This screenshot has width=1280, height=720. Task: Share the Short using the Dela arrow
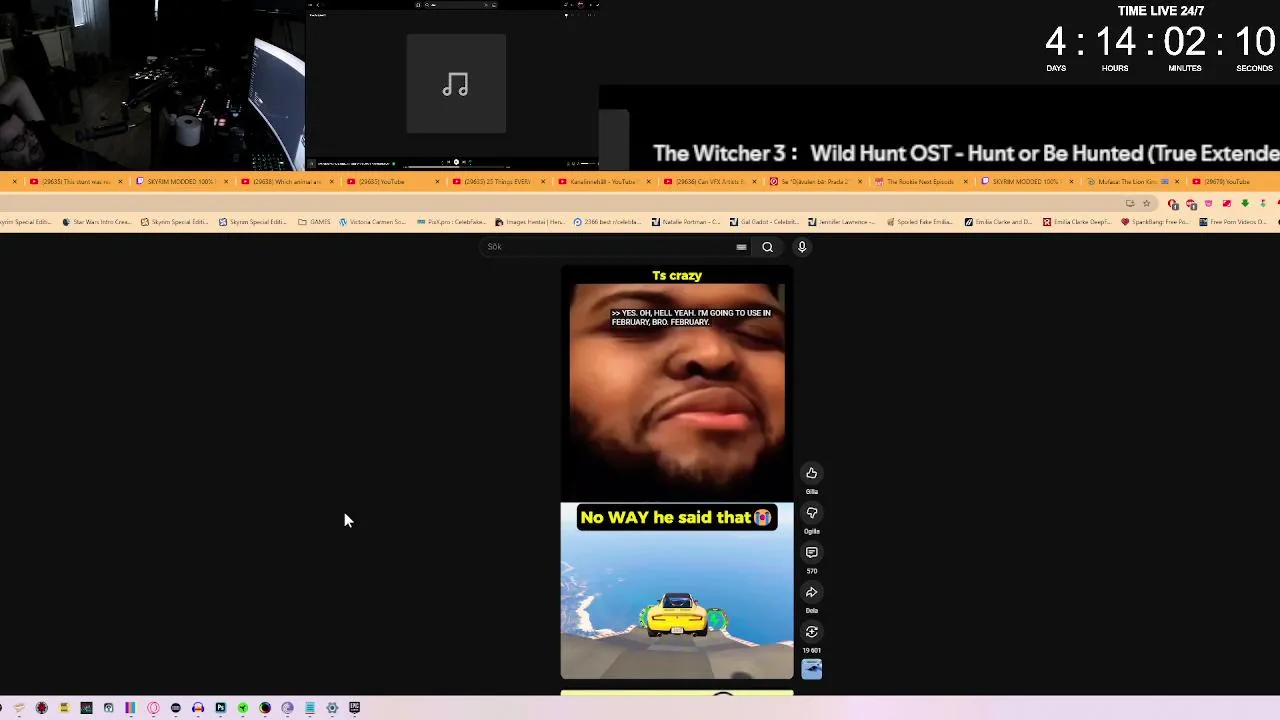(x=811, y=592)
